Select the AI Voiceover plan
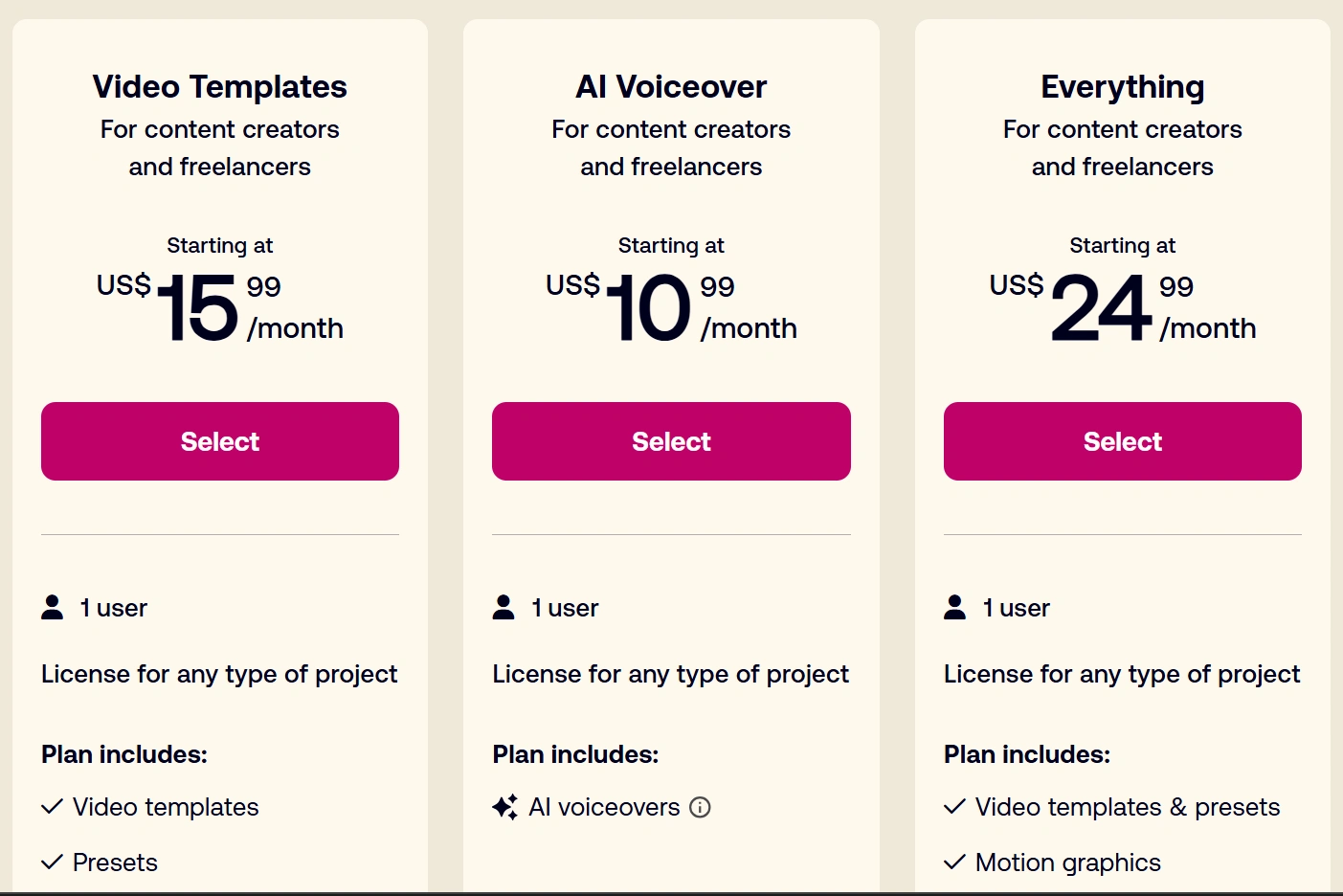Viewport: 1343px width, 896px height. click(x=671, y=441)
